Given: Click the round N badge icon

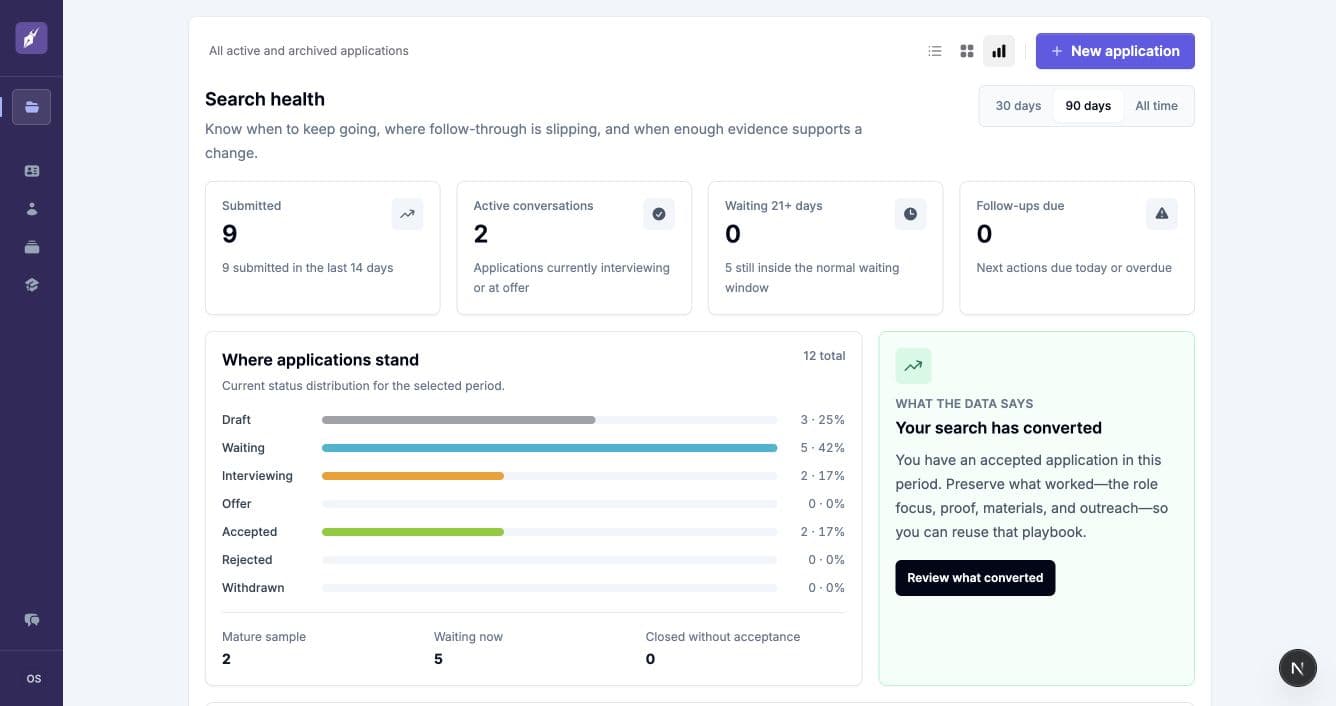Looking at the screenshot, I should (x=1298, y=668).
